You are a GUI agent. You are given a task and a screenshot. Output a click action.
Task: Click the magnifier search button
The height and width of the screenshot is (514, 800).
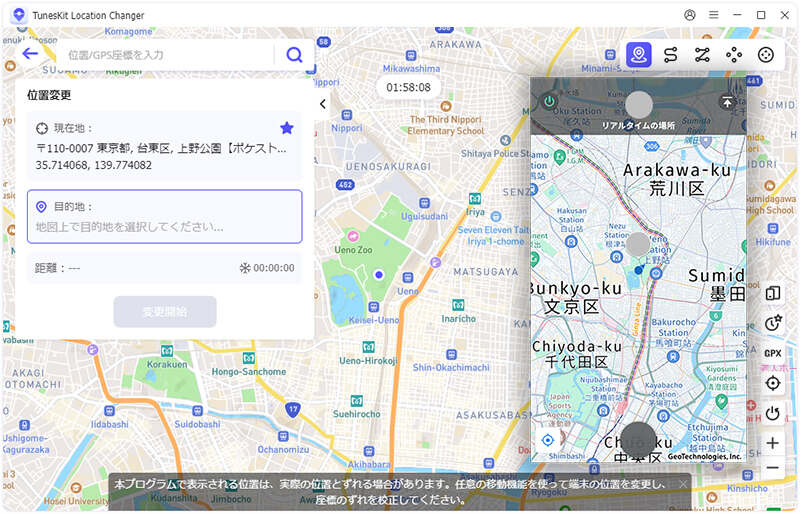[x=294, y=55]
